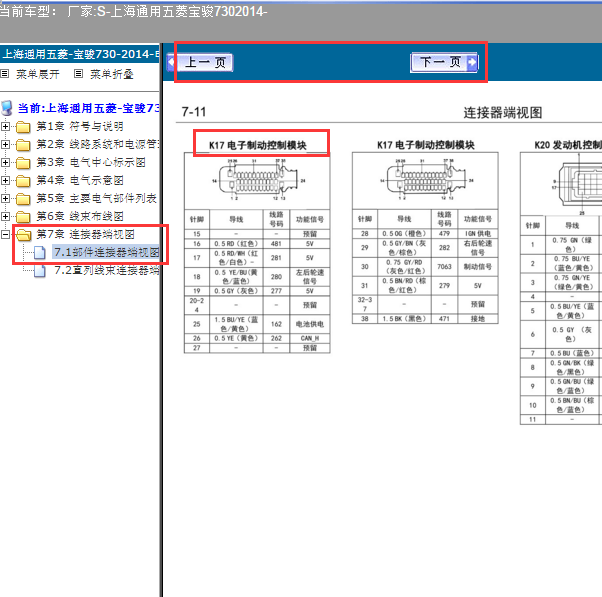The image size is (602, 597).
Task: Go to the next page (下一页)
Action: (444, 62)
